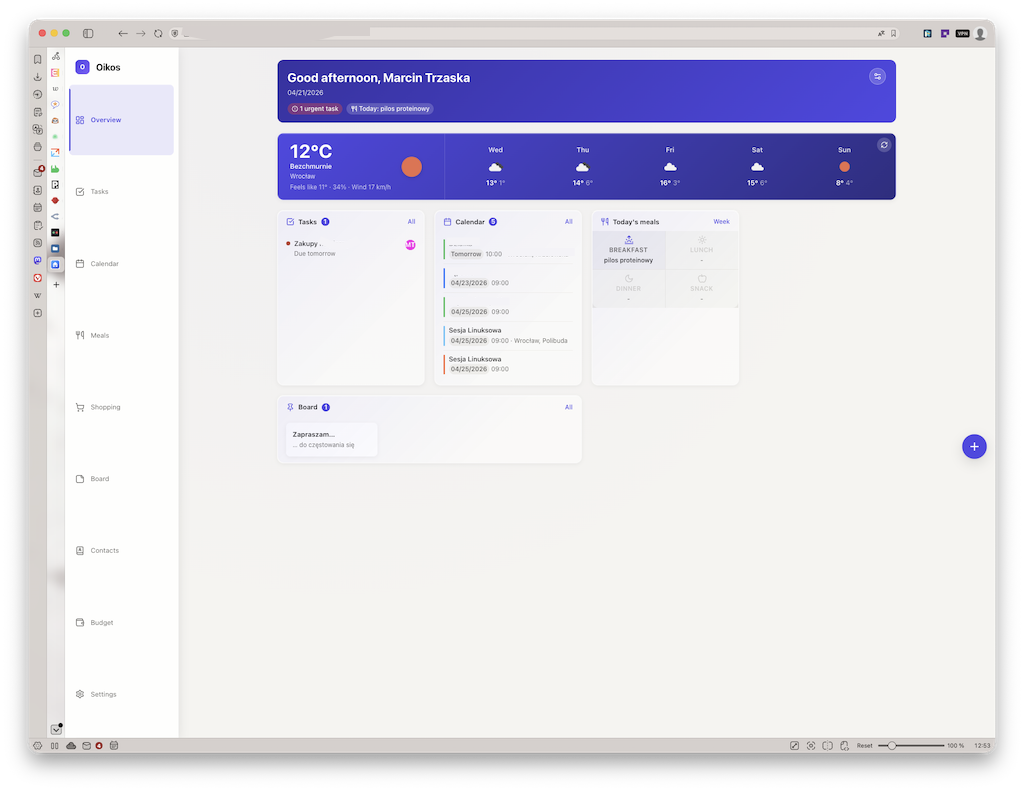Open the user profile avatar

tap(980, 34)
